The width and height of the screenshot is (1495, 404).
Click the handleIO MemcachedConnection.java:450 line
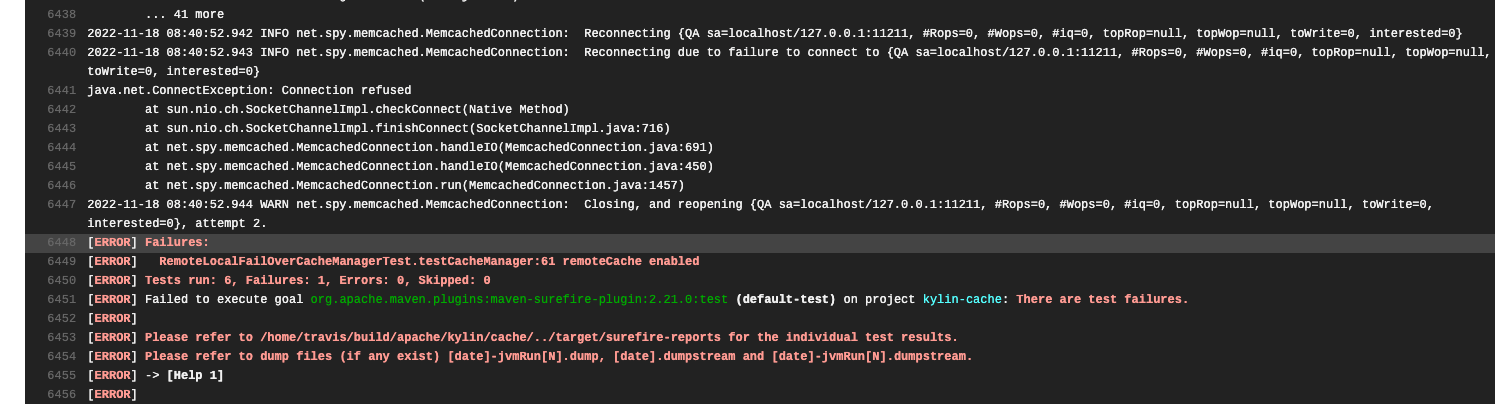coord(429,167)
